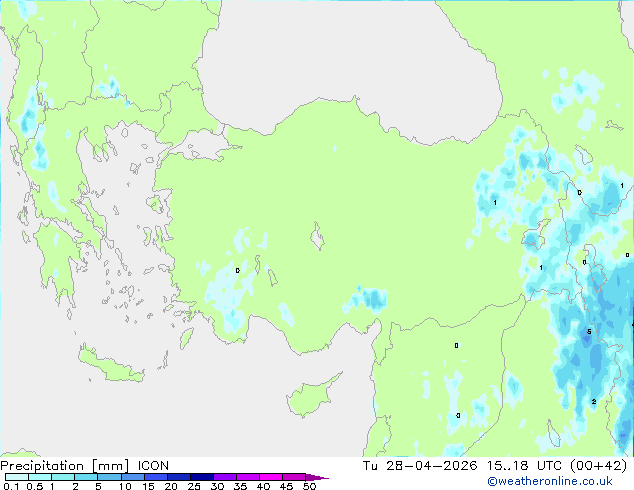Select the 20–25 mm dark blue legend swatch
Viewport: 634px width, 490px height.
[x=178, y=477]
